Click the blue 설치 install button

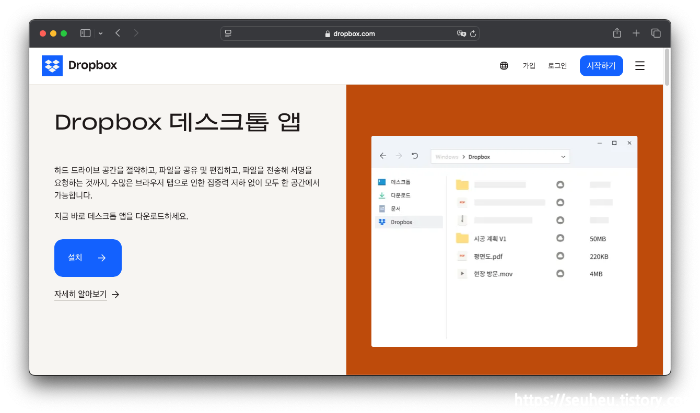pos(88,258)
